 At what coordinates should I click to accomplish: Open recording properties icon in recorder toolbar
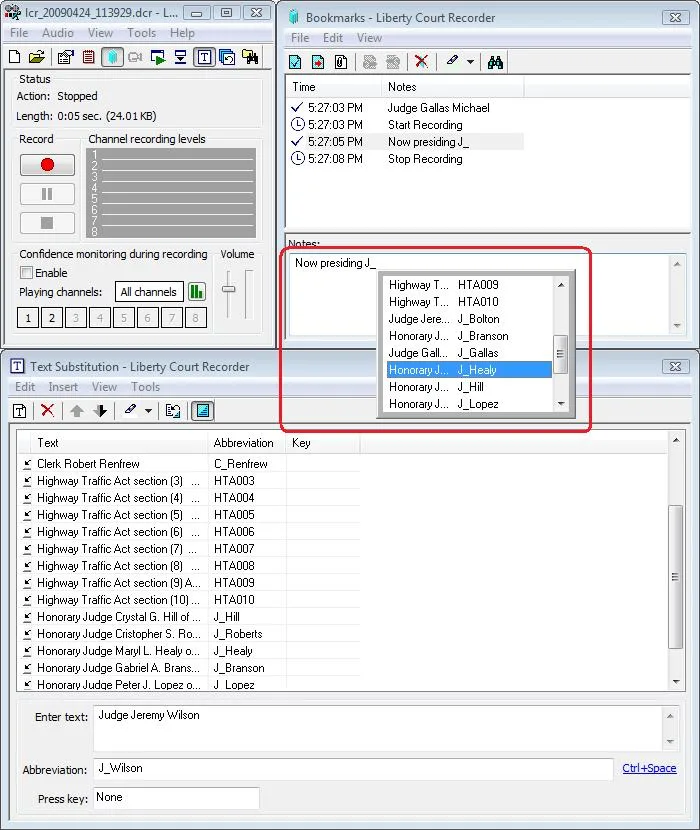click(66, 57)
